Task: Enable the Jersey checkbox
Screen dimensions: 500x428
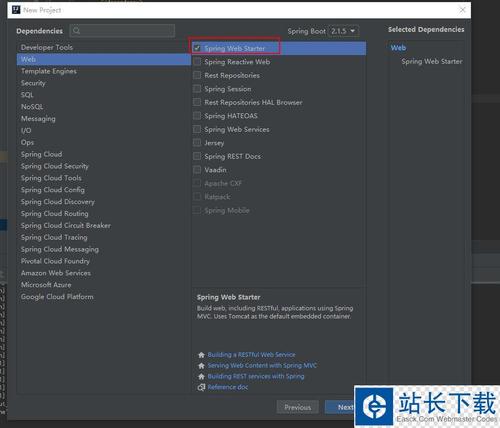Action: pos(197,143)
